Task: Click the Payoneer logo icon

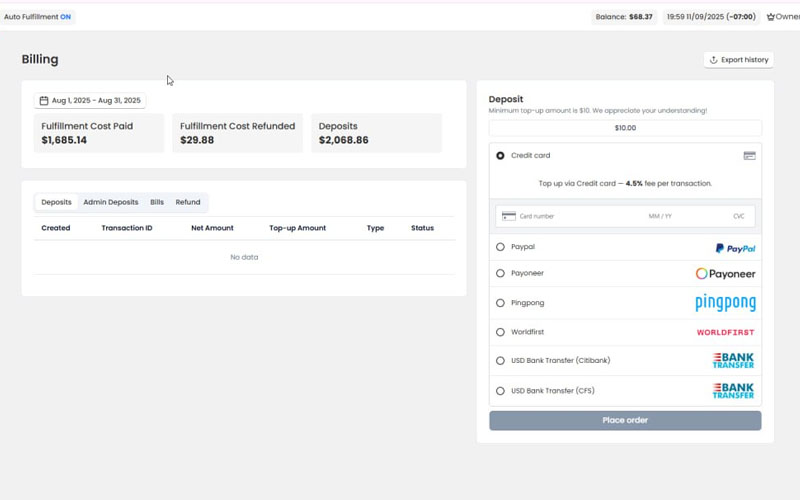Action: pyautogui.click(x=725, y=274)
